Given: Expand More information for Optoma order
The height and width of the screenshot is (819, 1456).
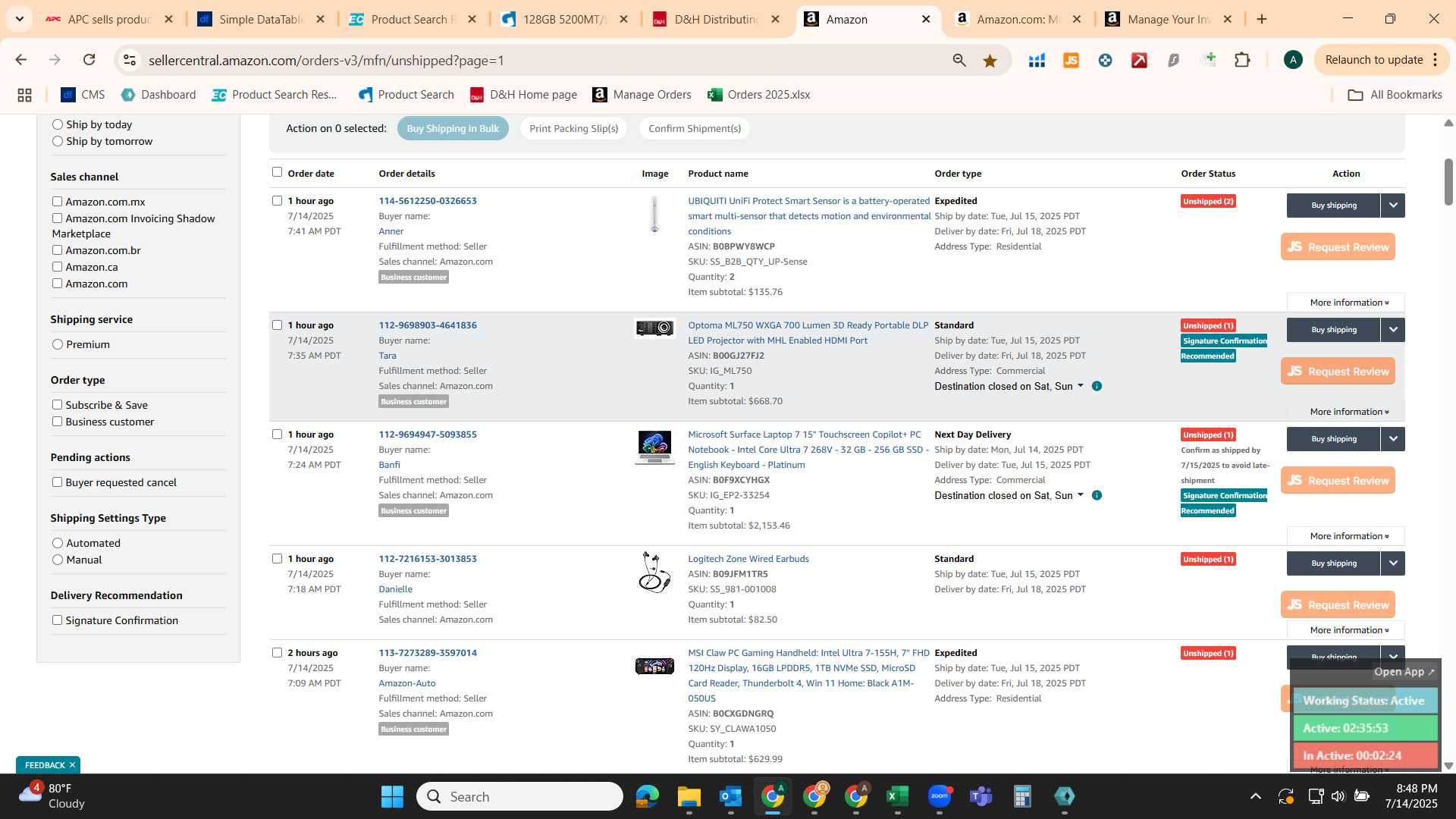Looking at the screenshot, I should coord(1346,412).
